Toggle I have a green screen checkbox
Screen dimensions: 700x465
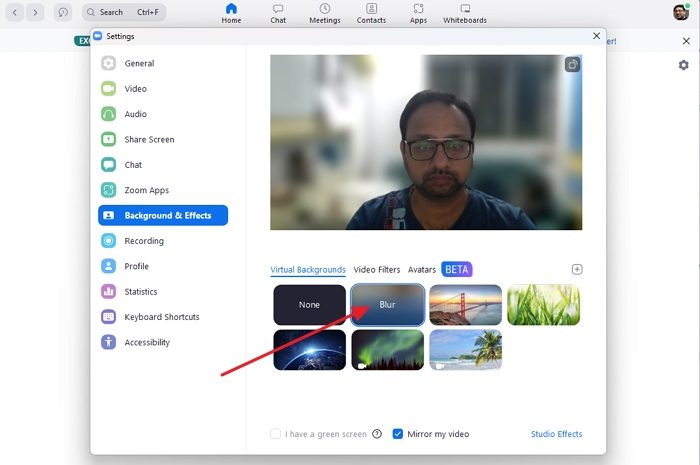[x=275, y=434]
